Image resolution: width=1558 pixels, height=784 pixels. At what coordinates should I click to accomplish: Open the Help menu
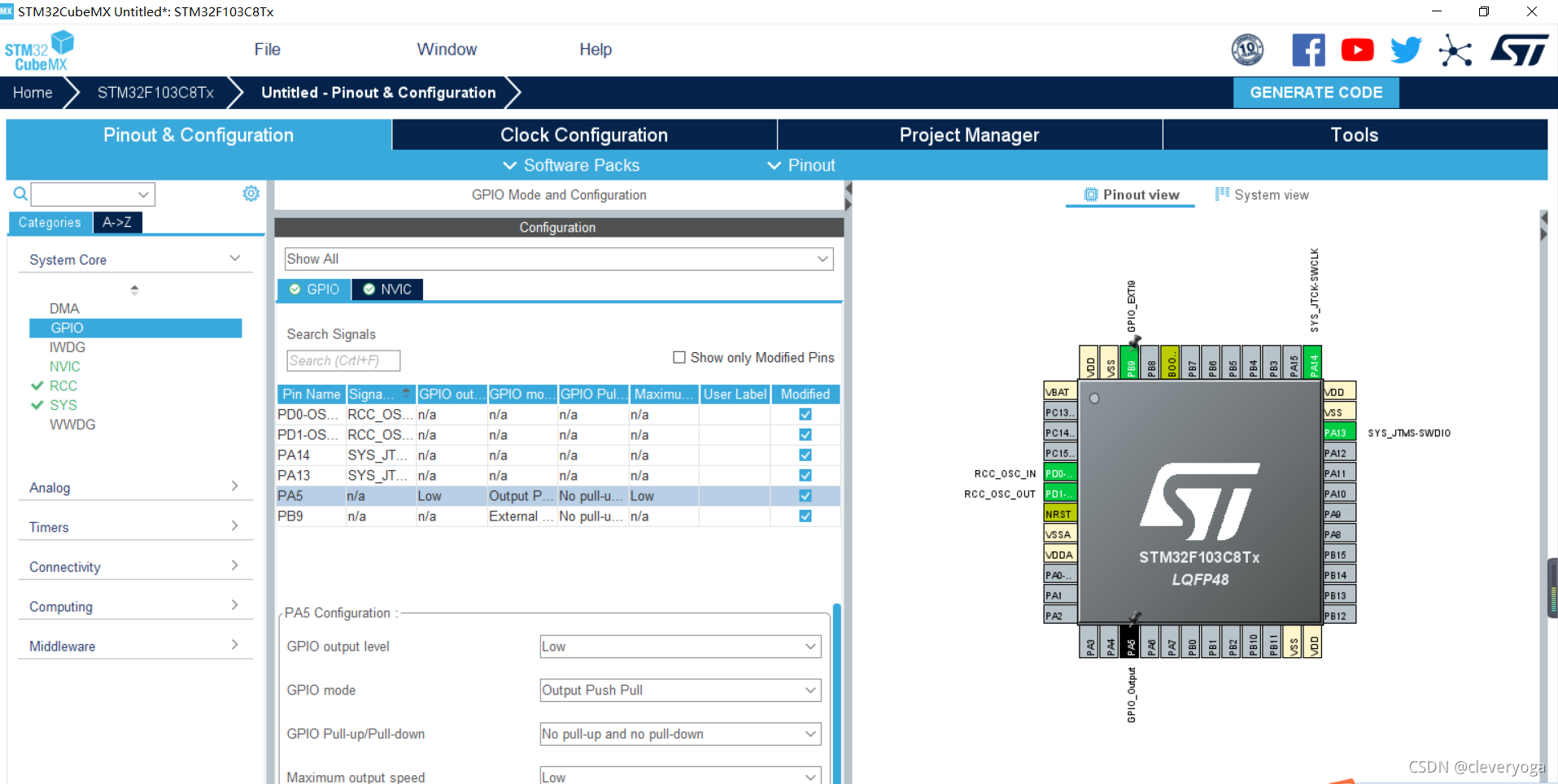[596, 50]
